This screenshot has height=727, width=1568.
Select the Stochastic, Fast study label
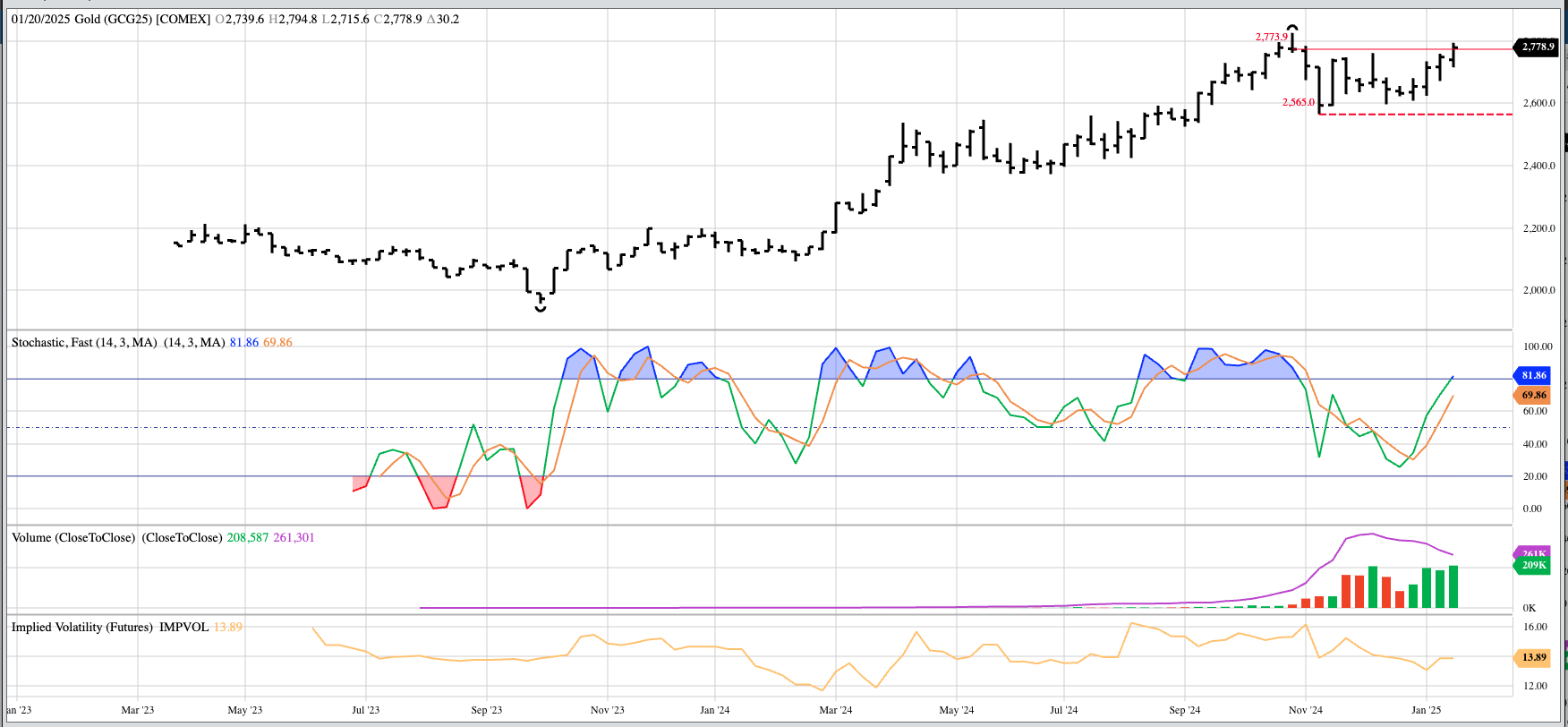84,342
